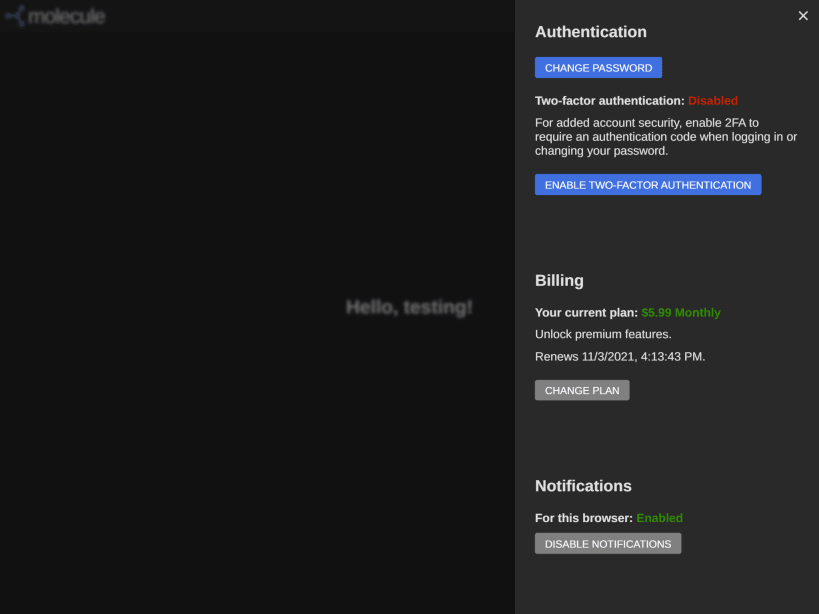Click the Notifications section heading
The height and width of the screenshot is (614, 819).
[x=583, y=486]
